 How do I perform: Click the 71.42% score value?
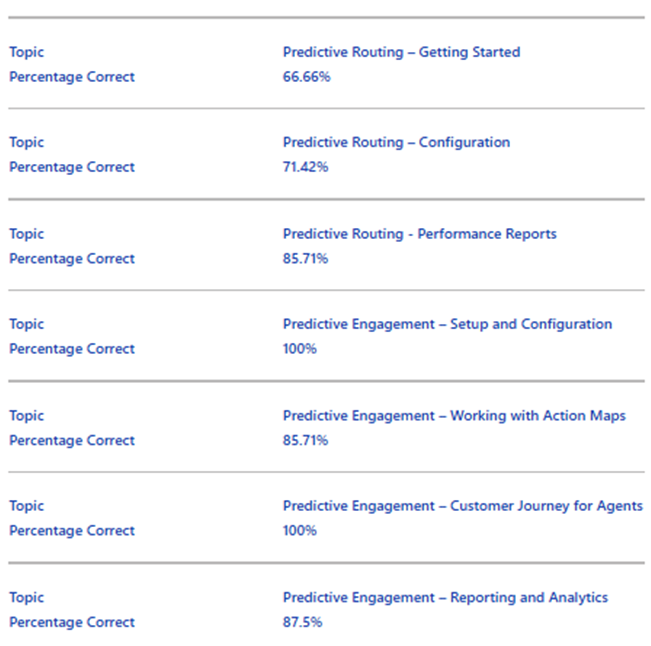point(306,167)
